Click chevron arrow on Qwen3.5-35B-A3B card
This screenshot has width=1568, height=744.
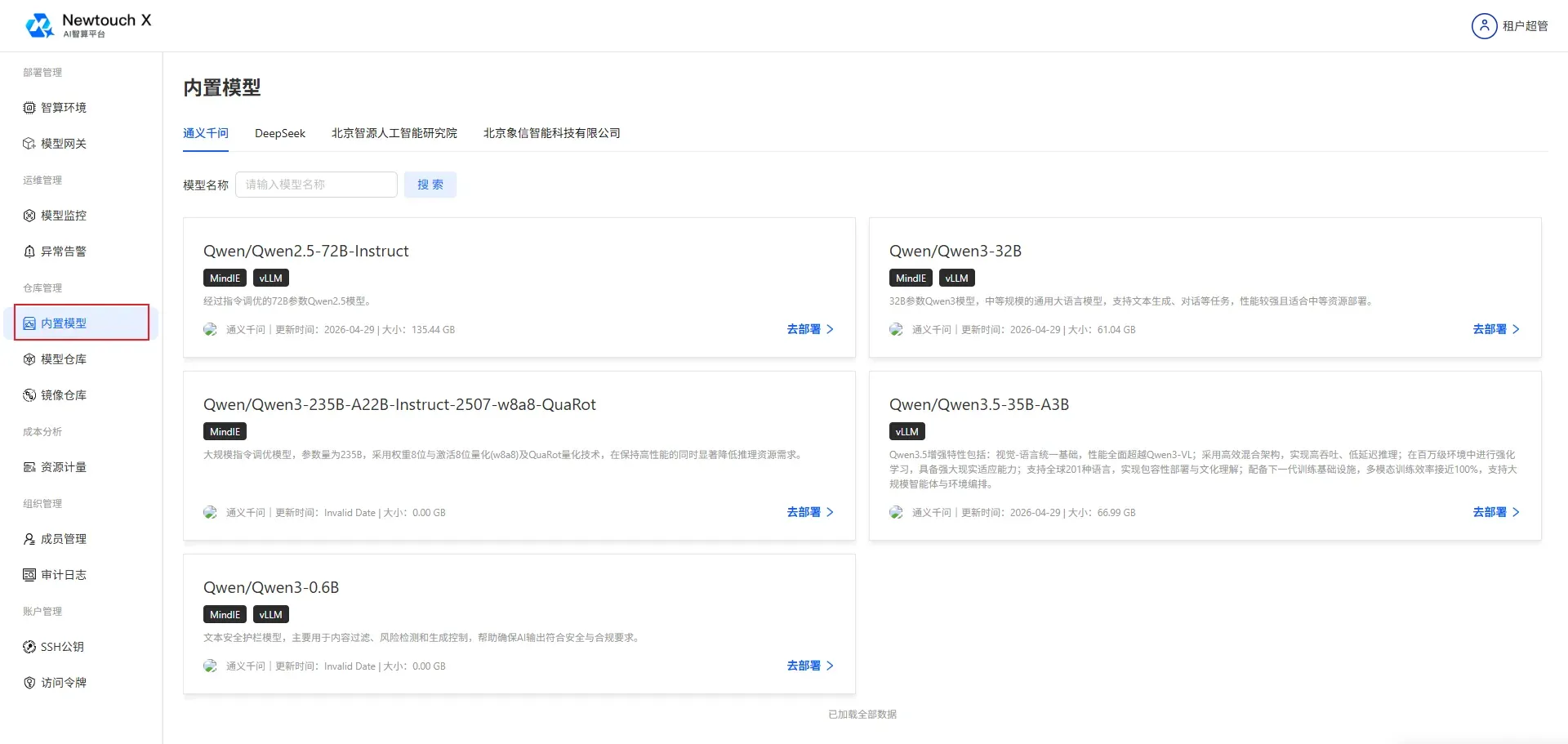pos(1516,512)
